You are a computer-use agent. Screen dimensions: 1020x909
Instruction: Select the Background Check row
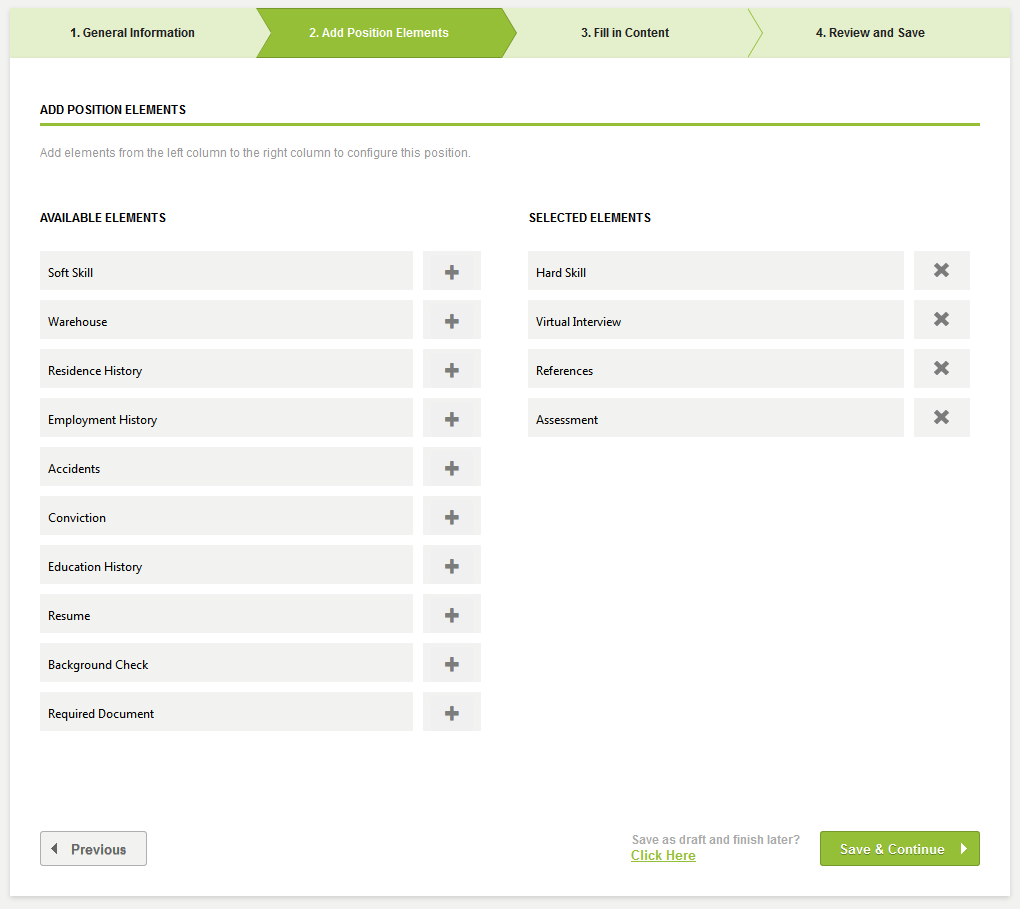[226, 663]
